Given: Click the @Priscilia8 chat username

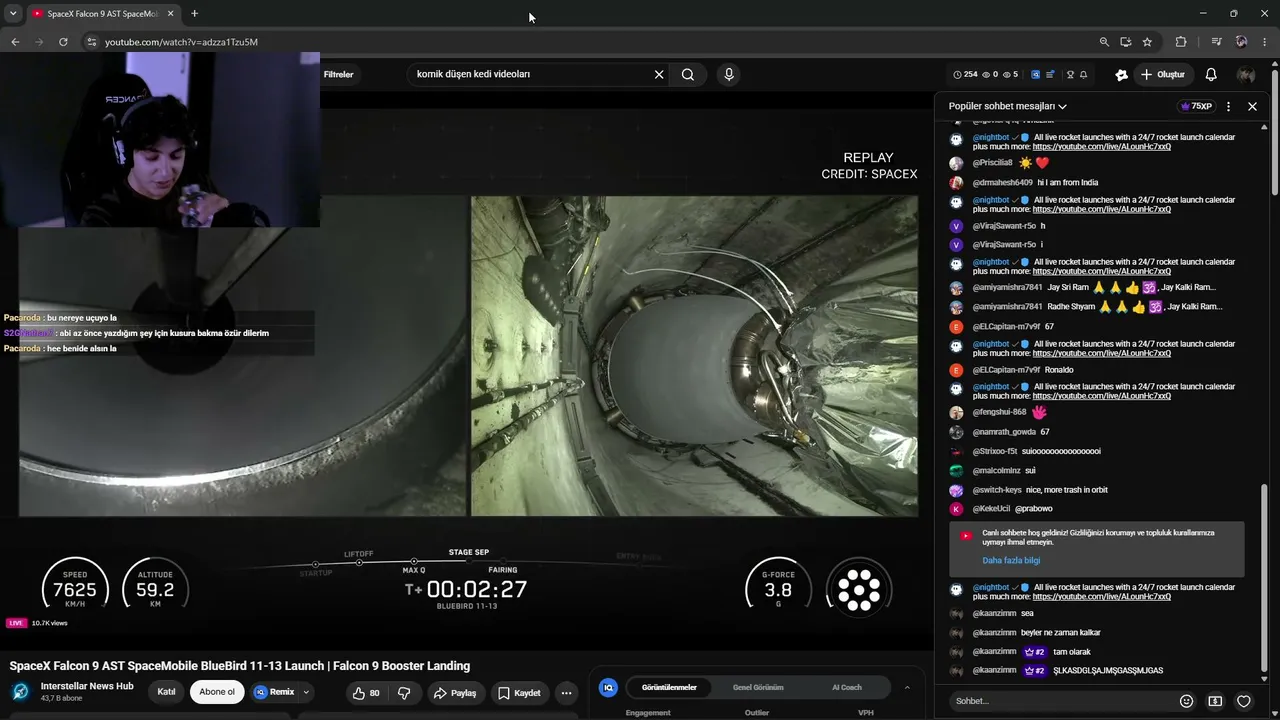Looking at the screenshot, I should 992,163.
